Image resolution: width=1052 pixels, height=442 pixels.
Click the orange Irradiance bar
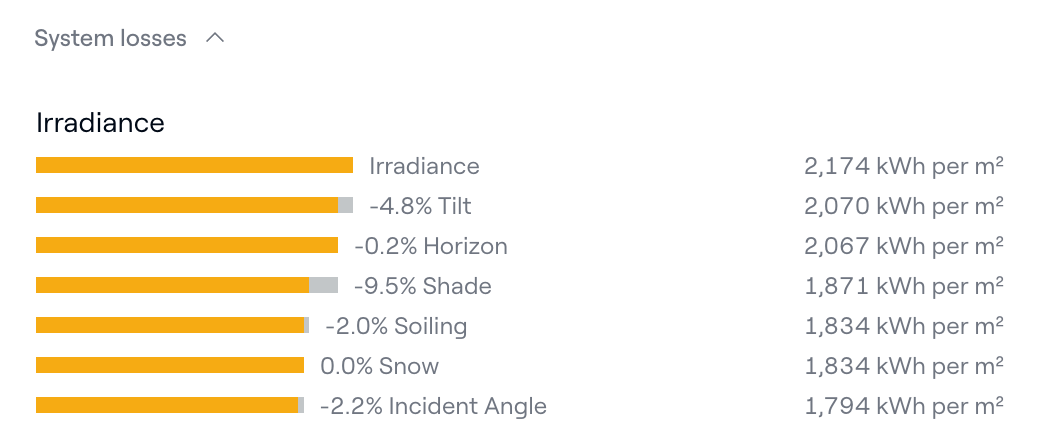tap(194, 165)
